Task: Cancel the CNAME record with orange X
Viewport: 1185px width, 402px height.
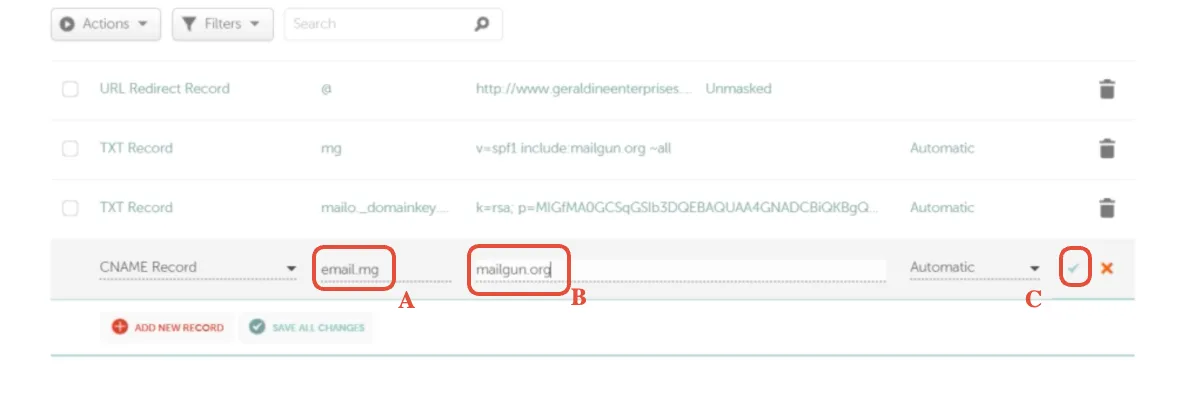Action: click(1107, 267)
